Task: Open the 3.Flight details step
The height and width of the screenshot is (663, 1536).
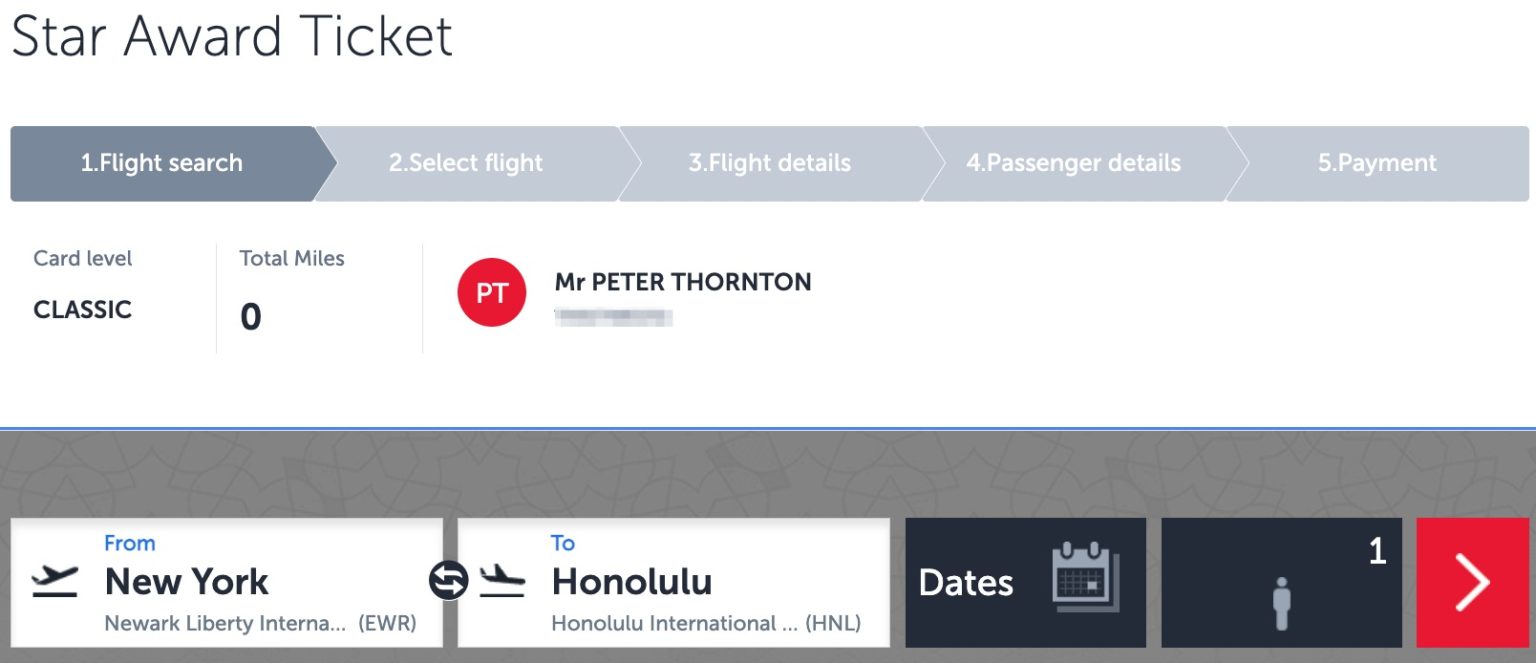Action: pyautogui.click(x=770, y=163)
